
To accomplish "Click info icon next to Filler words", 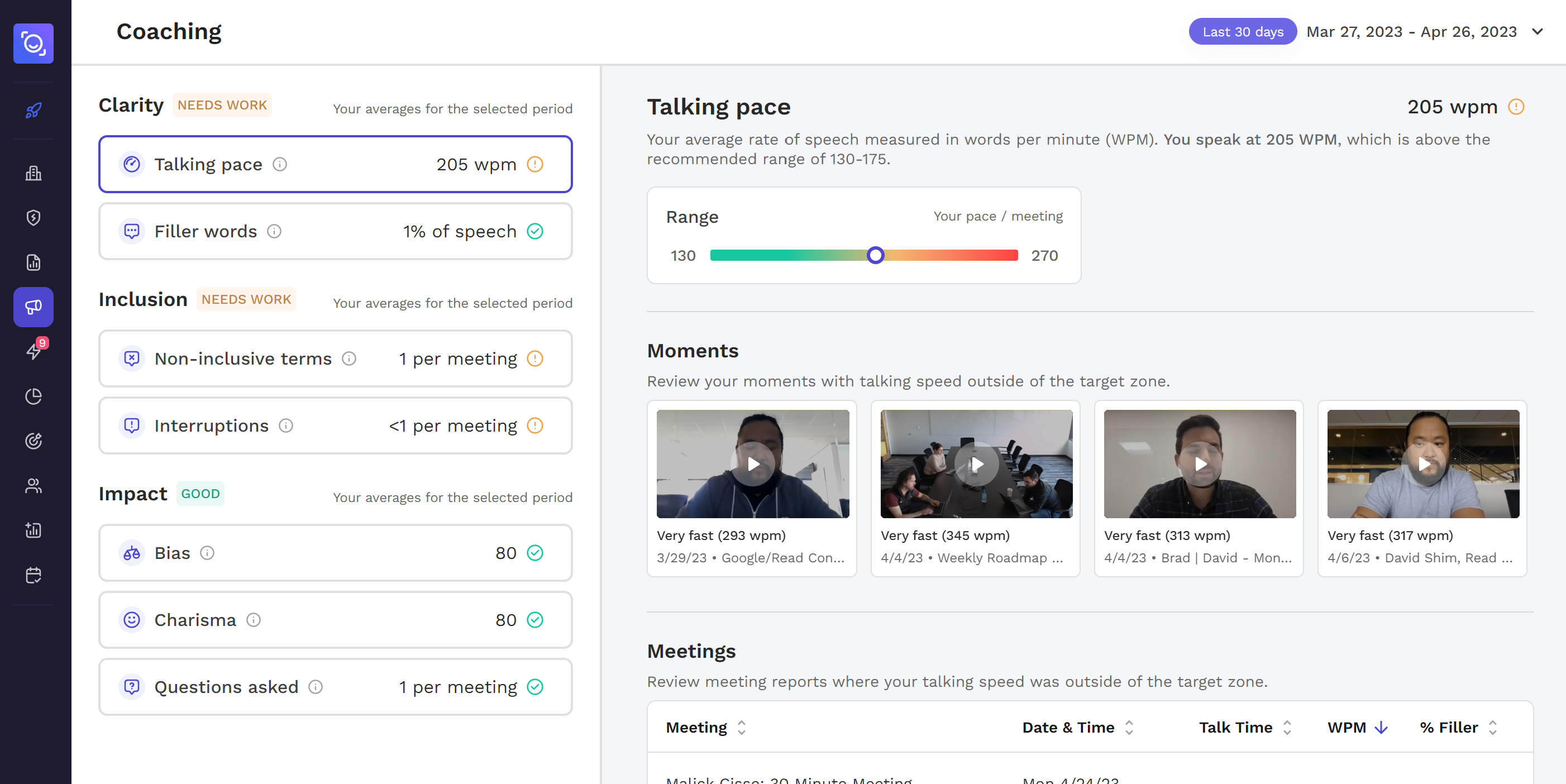I will point(274,232).
